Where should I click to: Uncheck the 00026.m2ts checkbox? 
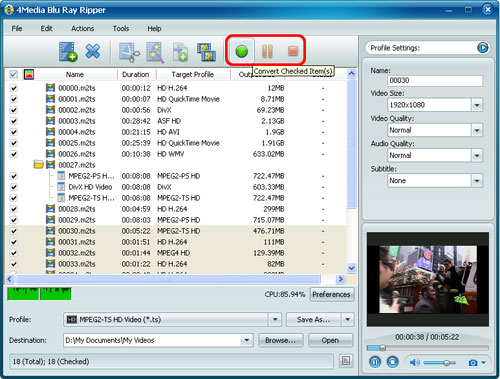(x=14, y=154)
